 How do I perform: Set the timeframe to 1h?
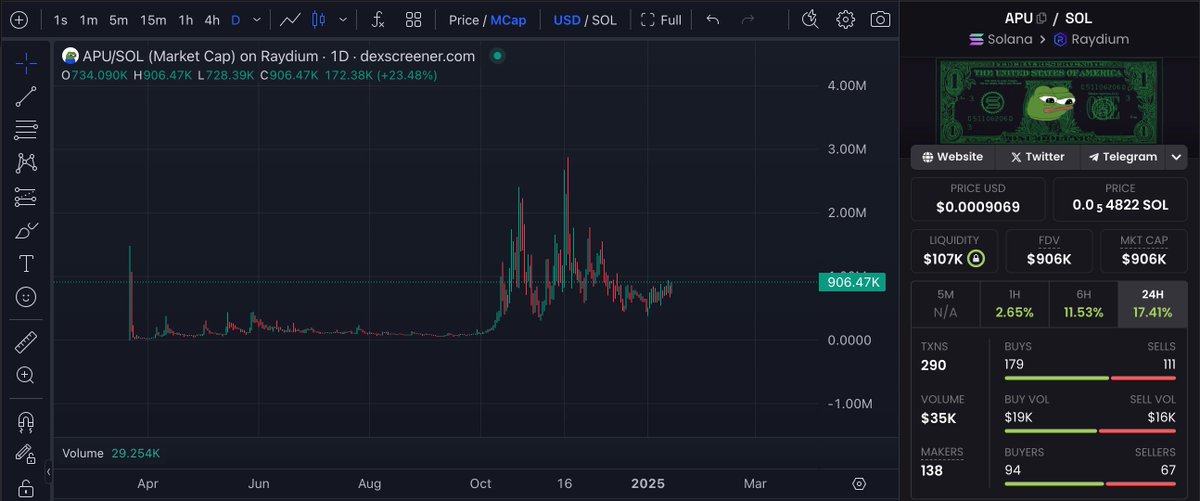click(186, 20)
